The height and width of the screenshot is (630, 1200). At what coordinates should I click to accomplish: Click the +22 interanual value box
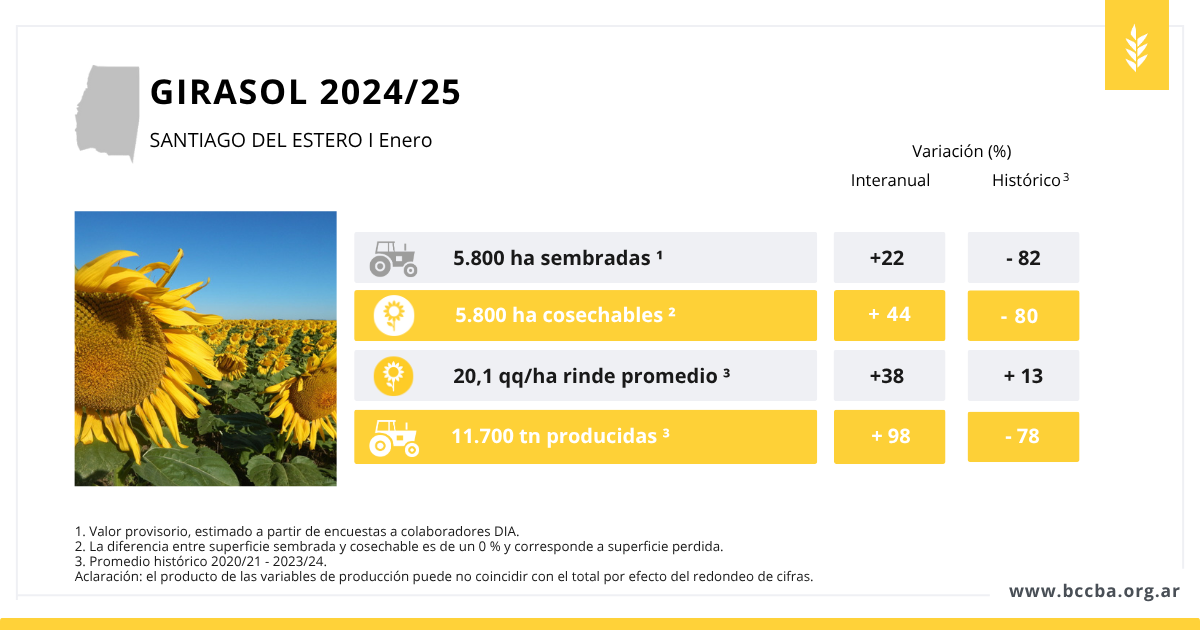[888, 258]
